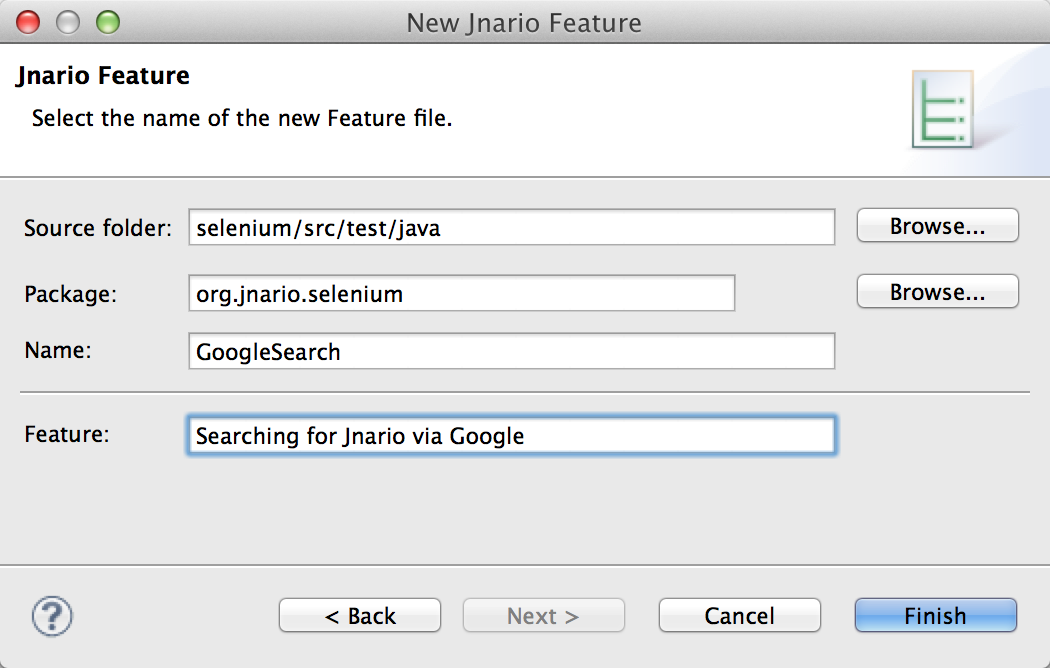Click the disabled Next button
Image resolution: width=1050 pixels, height=668 pixels.
pos(543,615)
